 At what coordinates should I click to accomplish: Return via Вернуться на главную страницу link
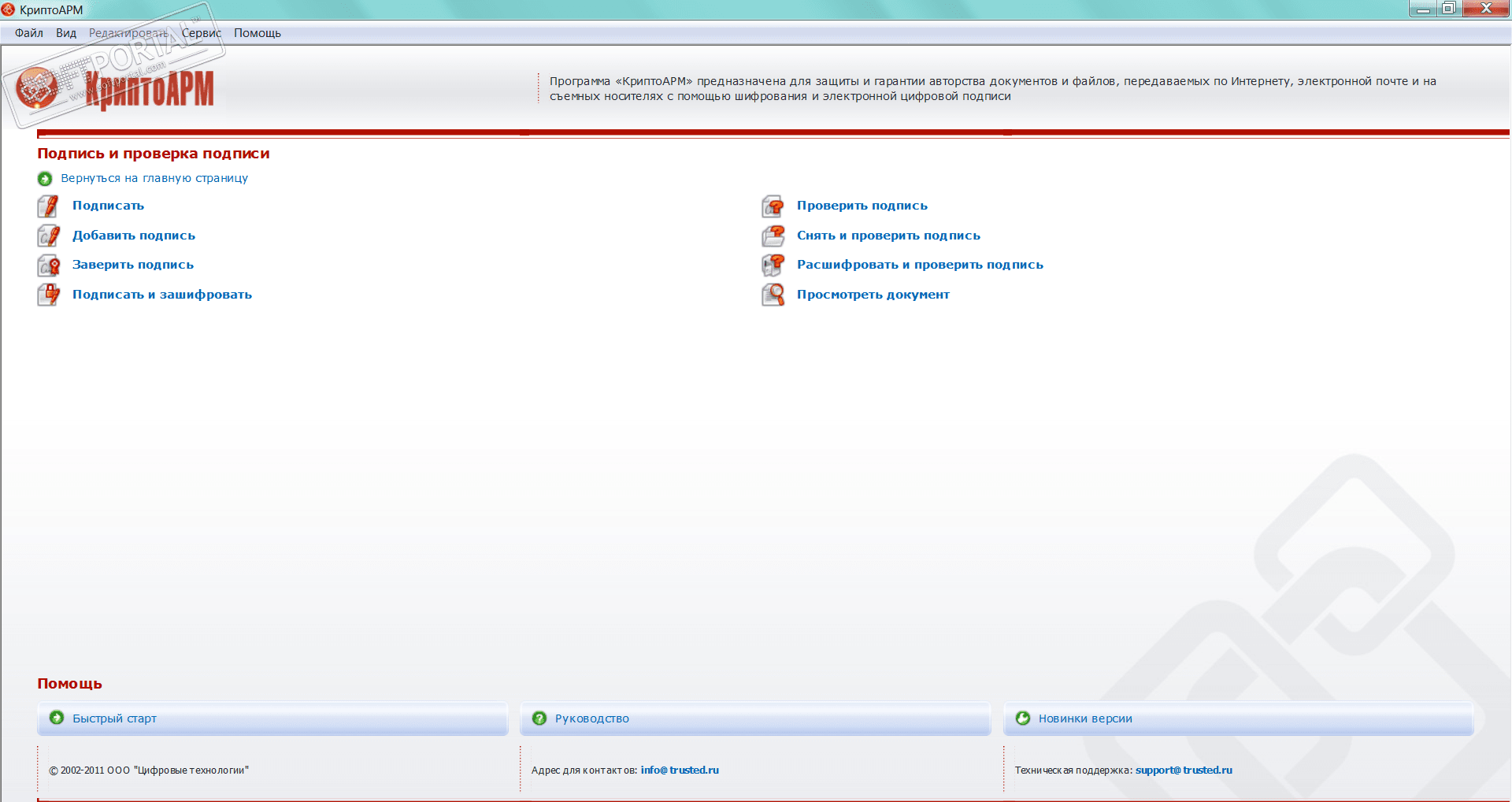pos(154,178)
